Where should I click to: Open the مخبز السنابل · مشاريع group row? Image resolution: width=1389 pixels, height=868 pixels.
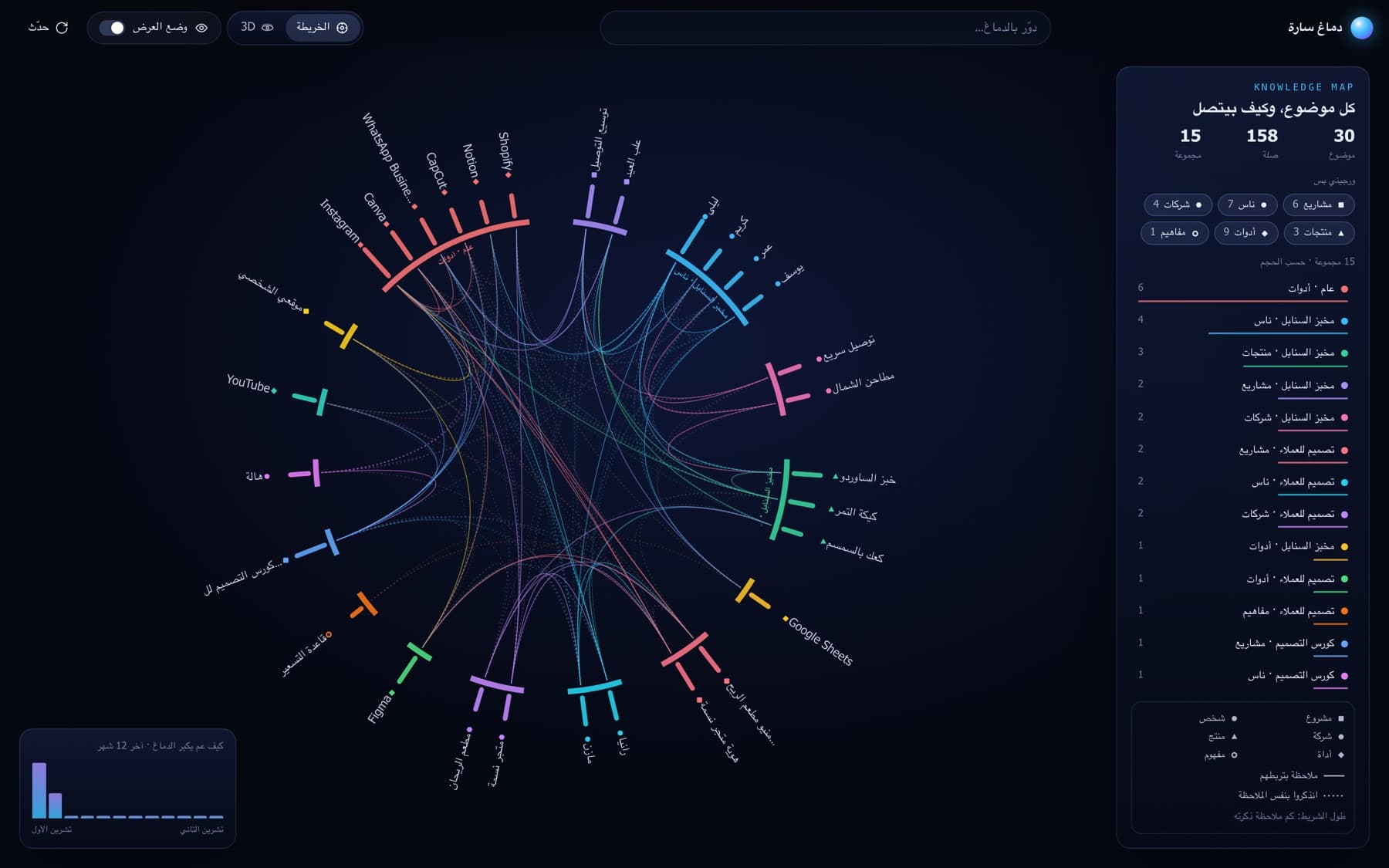pos(1242,387)
